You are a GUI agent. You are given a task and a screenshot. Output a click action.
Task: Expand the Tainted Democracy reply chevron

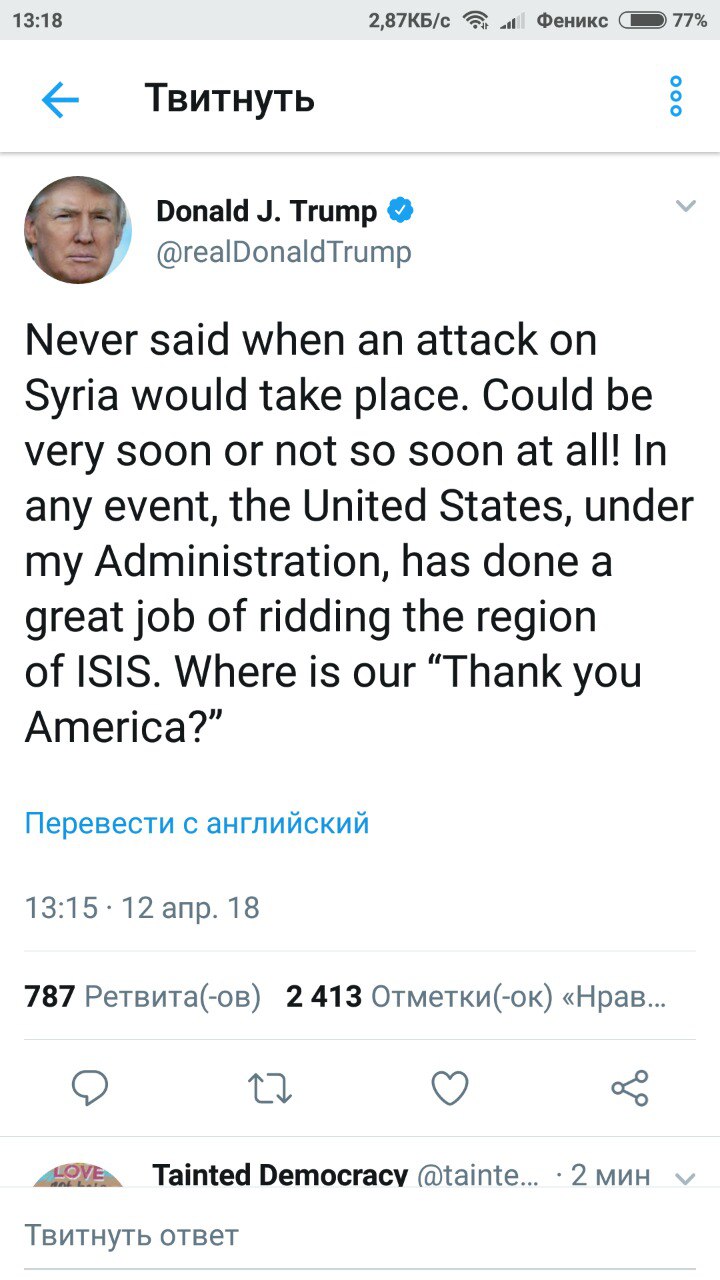click(x=685, y=1177)
